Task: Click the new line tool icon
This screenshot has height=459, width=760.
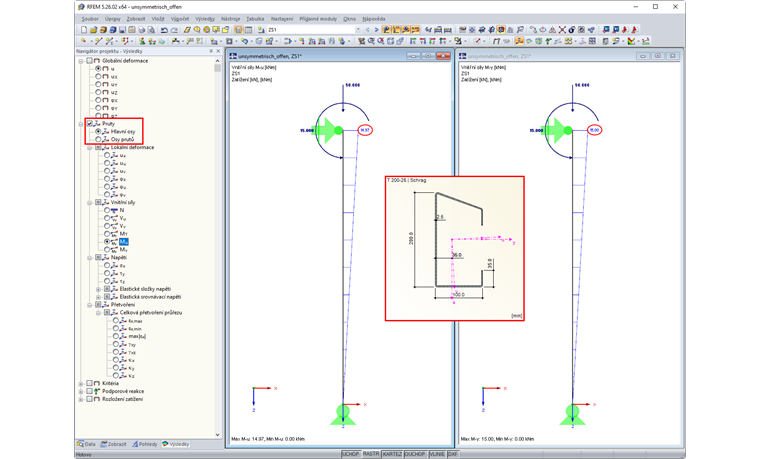Action: [98, 41]
